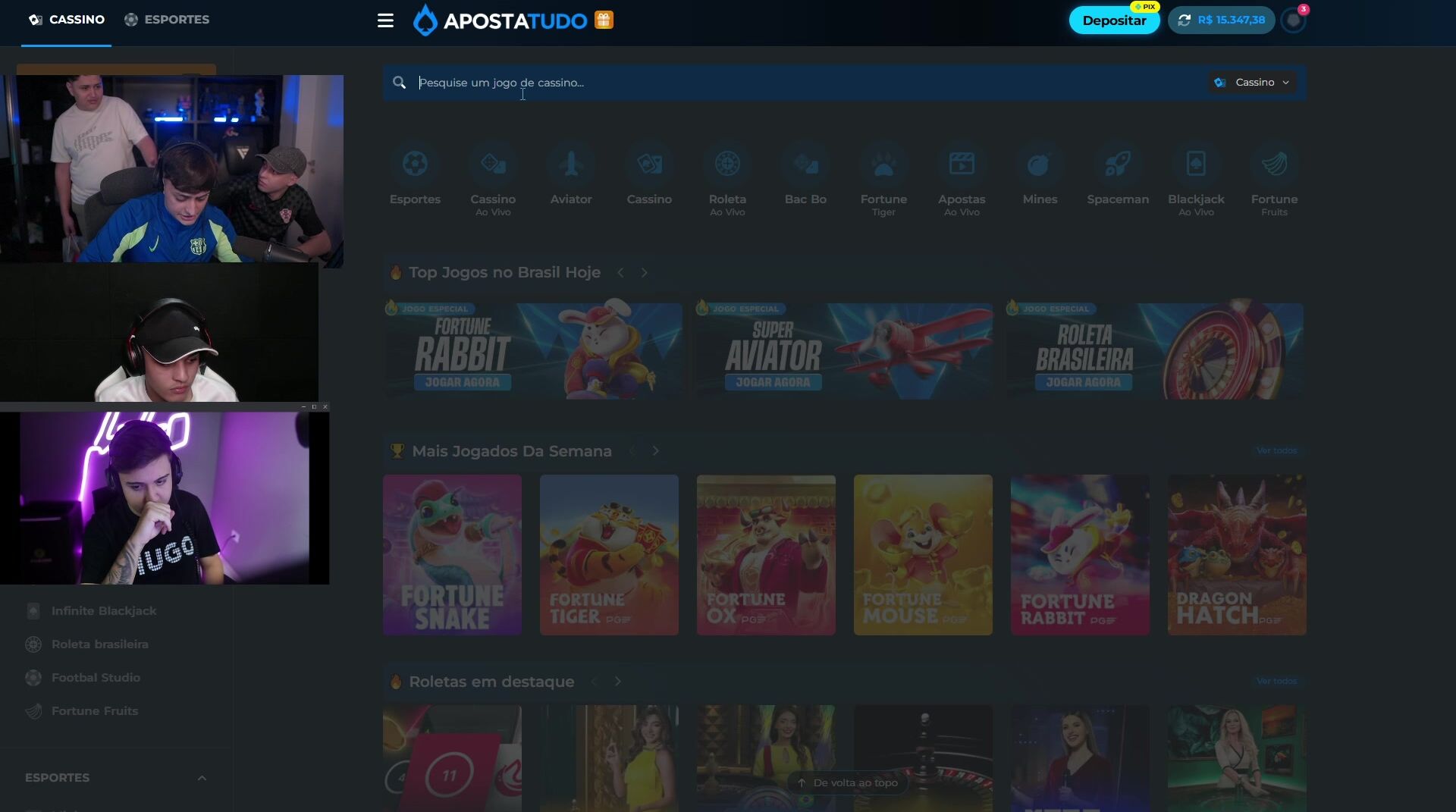Go to previous Top Jogos no Brasil slide

pos(620,272)
